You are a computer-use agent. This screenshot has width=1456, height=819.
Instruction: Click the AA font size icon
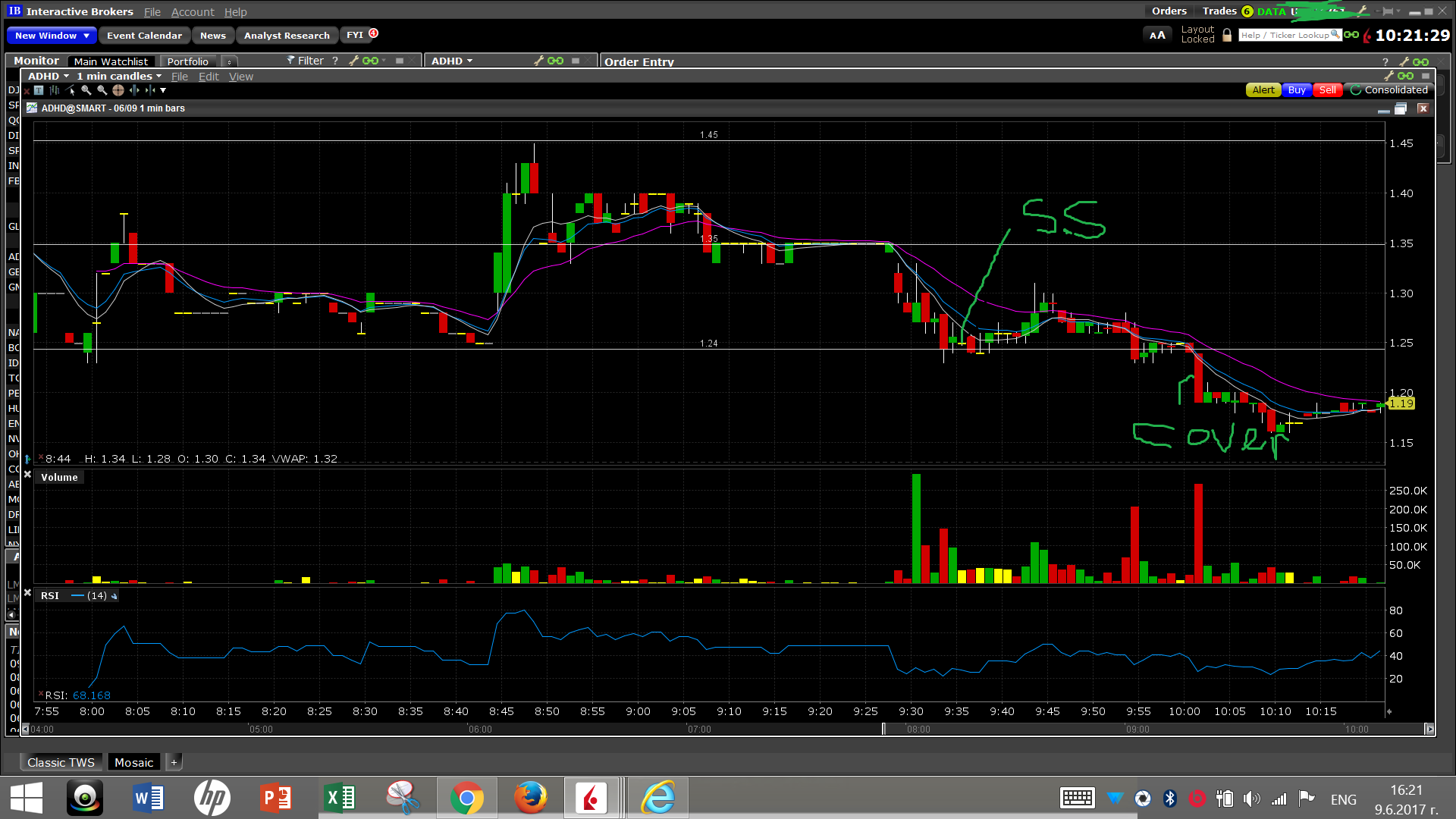[1157, 35]
